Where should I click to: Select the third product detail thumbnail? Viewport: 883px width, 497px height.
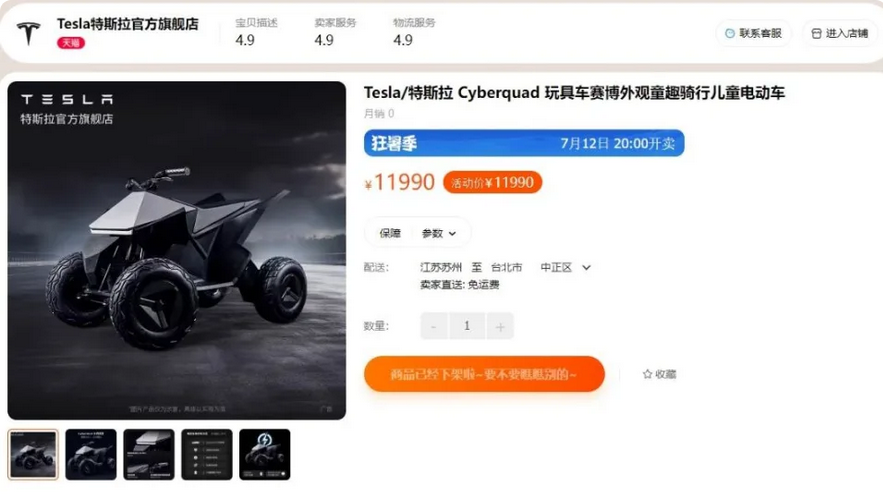[x=149, y=455]
